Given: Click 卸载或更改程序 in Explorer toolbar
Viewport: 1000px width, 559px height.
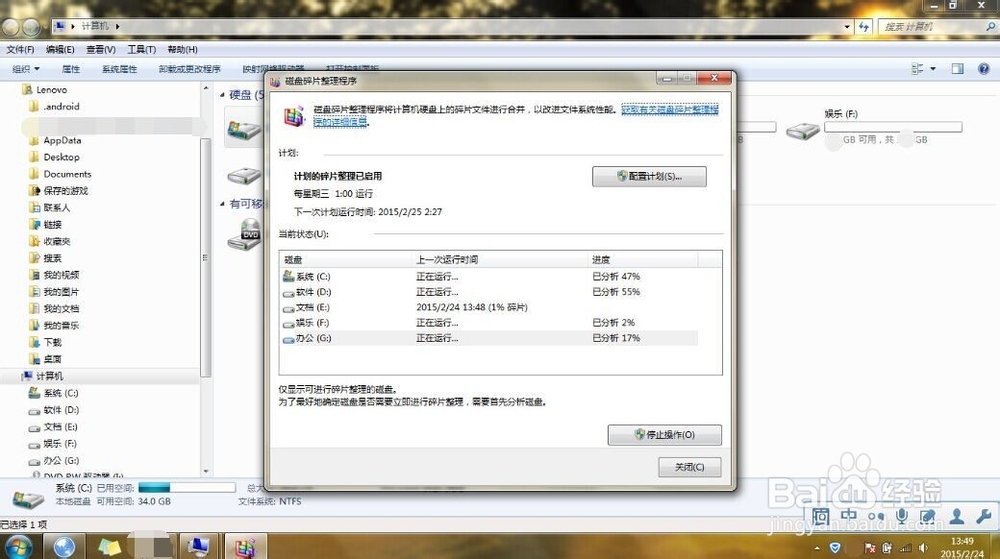Looking at the screenshot, I should (x=189, y=69).
